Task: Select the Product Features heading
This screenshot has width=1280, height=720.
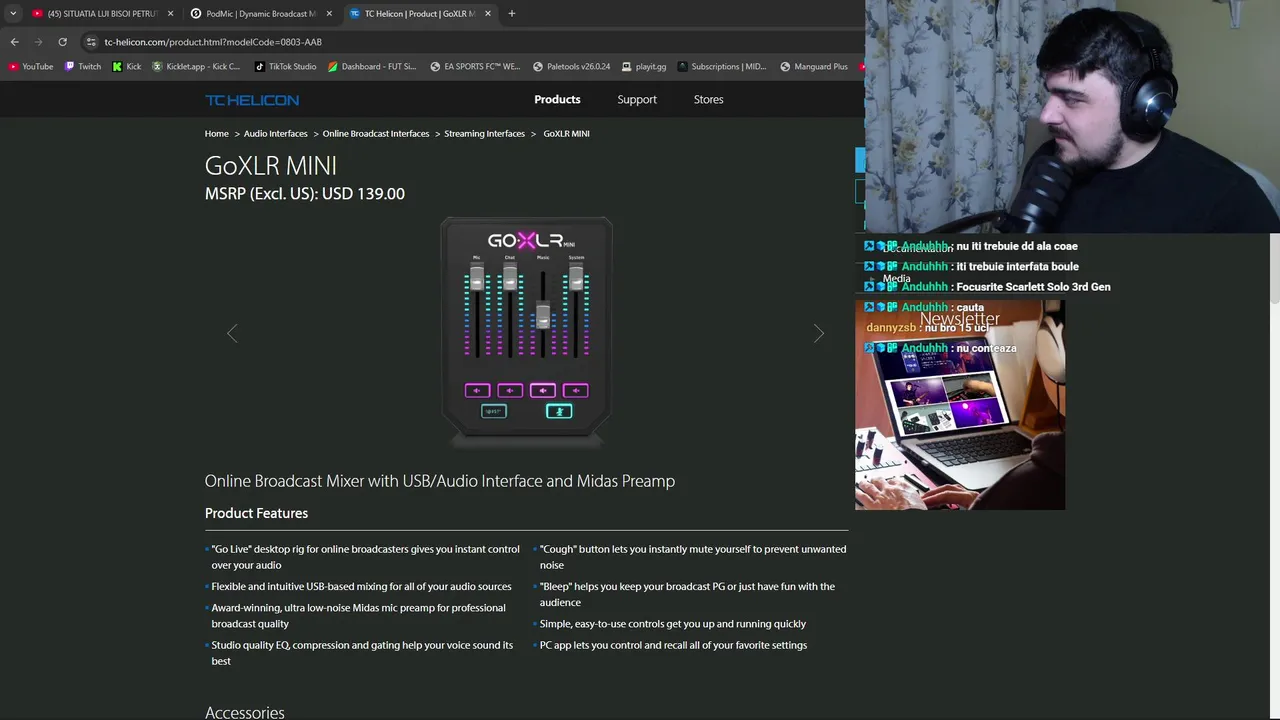Action: point(256,513)
